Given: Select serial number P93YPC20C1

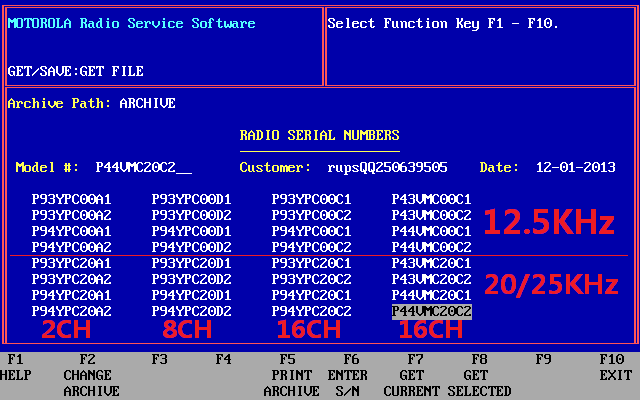Looking at the screenshot, I should coord(311,263).
